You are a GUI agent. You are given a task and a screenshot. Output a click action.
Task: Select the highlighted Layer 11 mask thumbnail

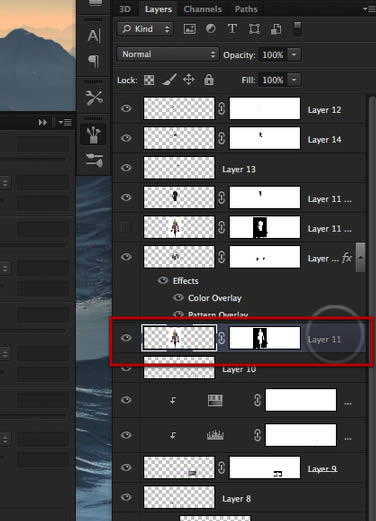(265, 338)
